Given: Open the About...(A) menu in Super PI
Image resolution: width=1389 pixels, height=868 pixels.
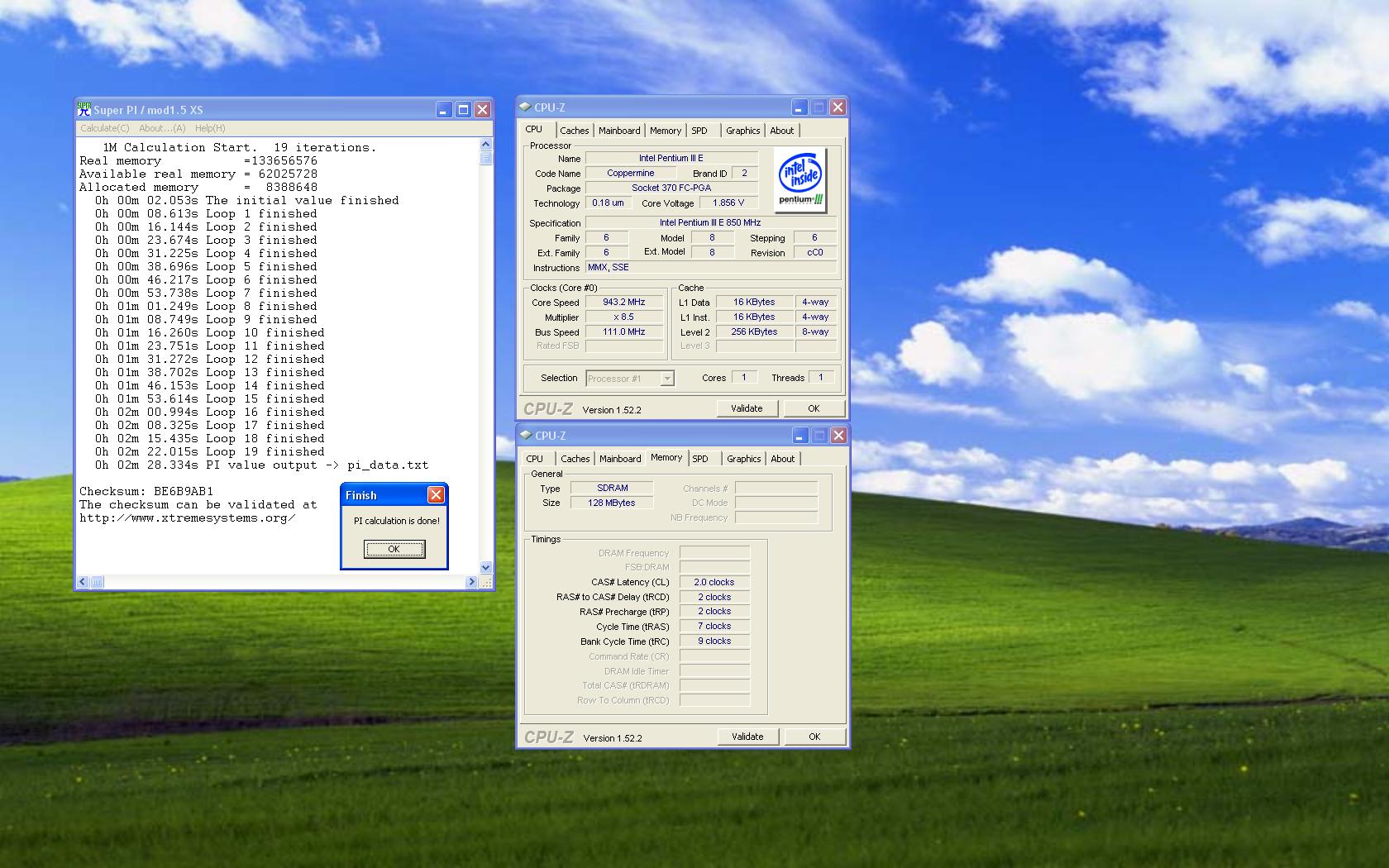Looking at the screenshot, I should 162,128.
